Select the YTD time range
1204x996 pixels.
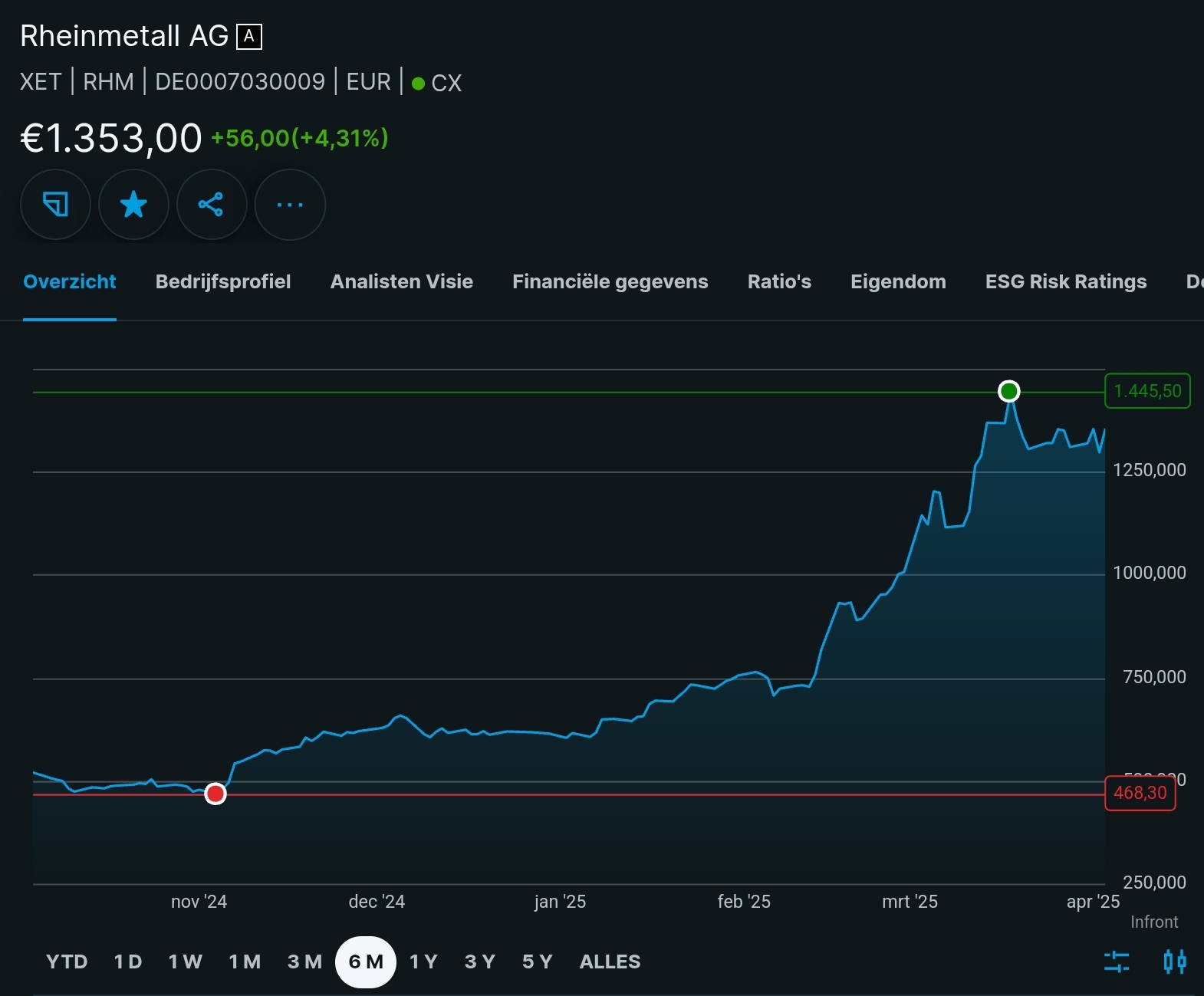click(x=67, y=961)
